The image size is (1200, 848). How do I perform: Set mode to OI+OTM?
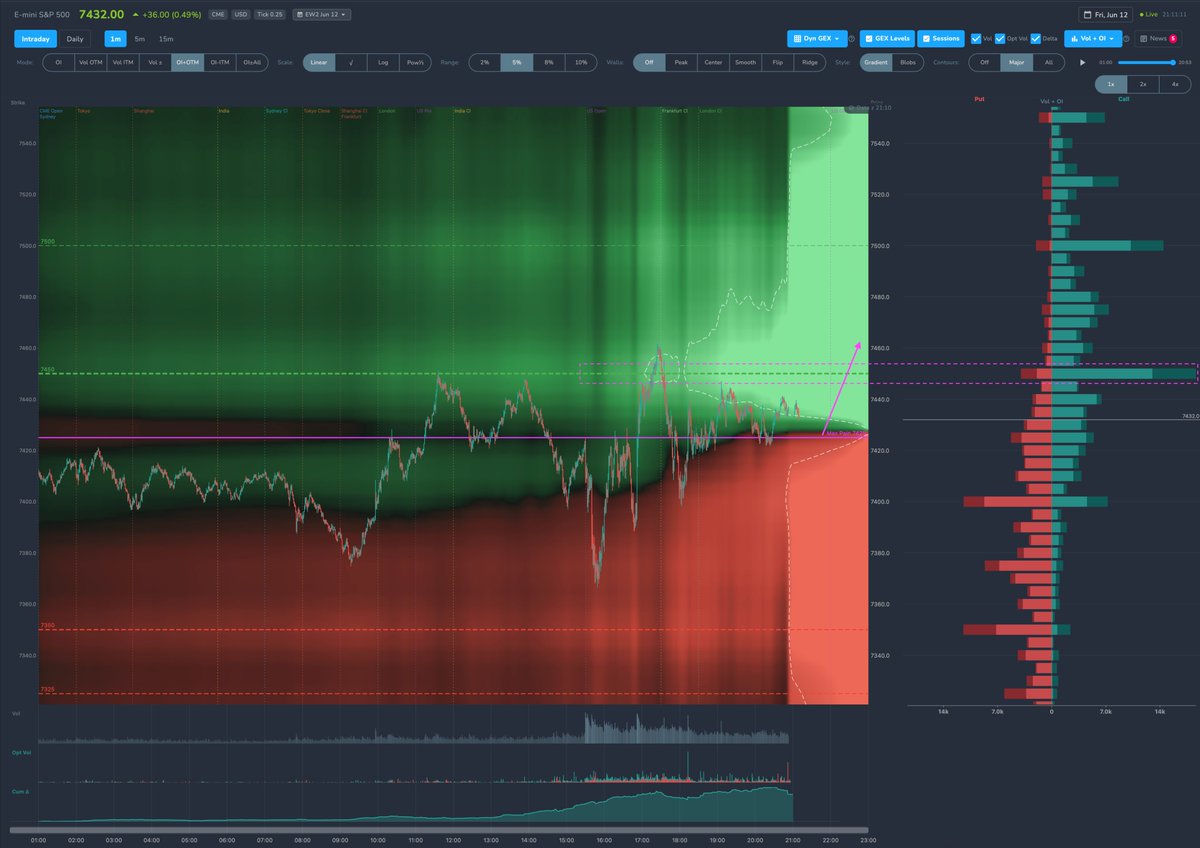[187, 62]
